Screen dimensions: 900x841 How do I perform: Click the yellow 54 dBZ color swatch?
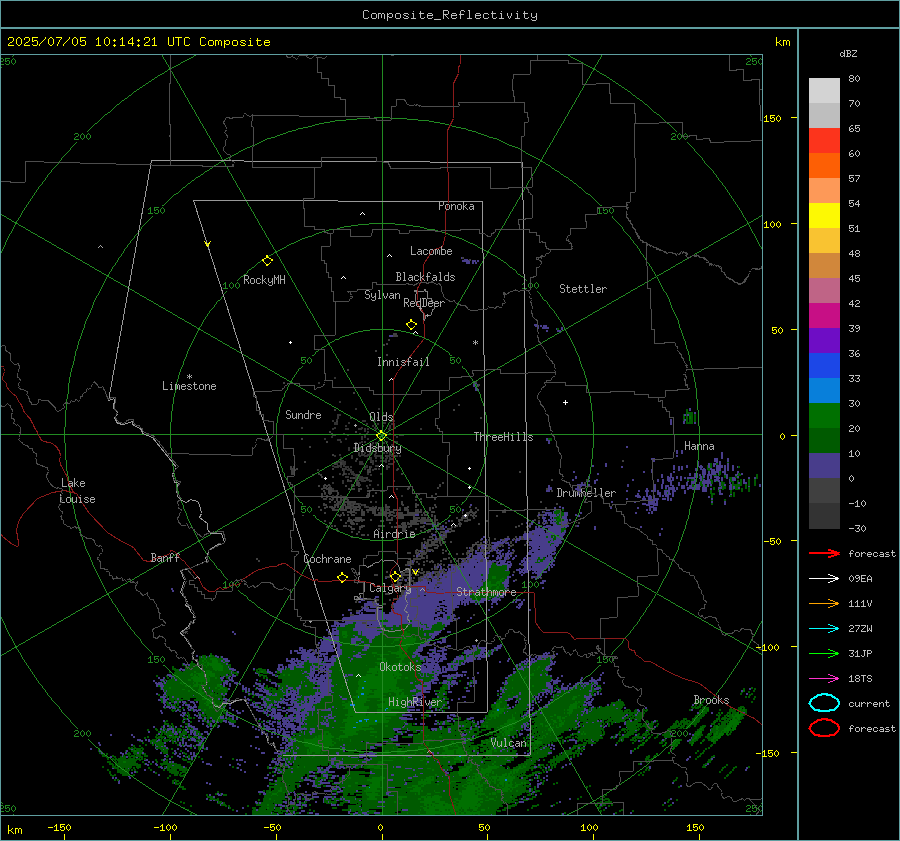[x=824, y=215]
